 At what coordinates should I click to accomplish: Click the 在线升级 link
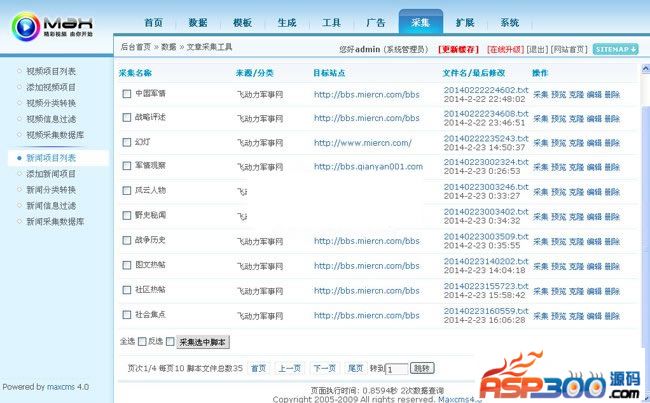pyautogui.click(x=505, y=49)
